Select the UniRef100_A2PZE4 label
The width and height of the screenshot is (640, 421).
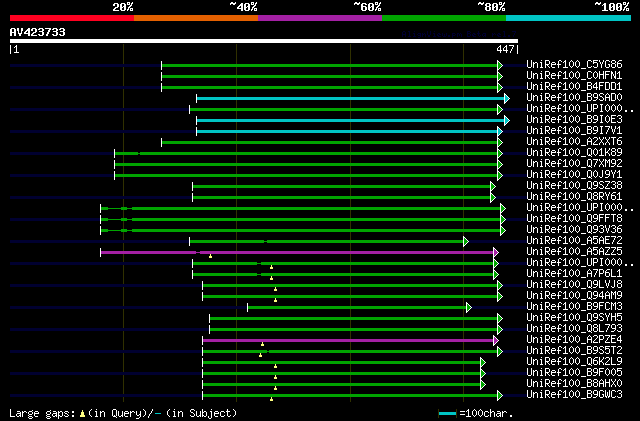point(574,339)
